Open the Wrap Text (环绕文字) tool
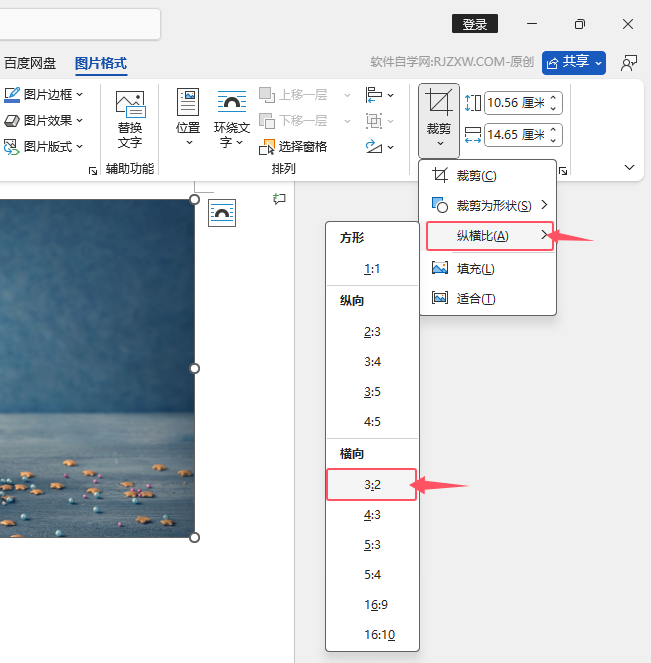Viewport: 651px width, 663px height. pyautogui.click(x=232, y=118)
